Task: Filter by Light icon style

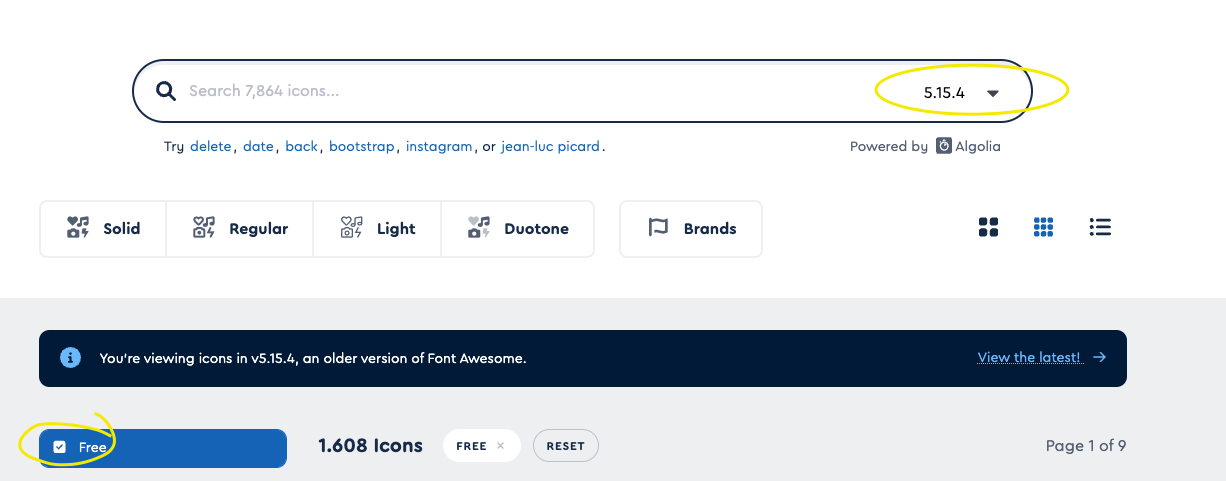Action: [377, 229]
